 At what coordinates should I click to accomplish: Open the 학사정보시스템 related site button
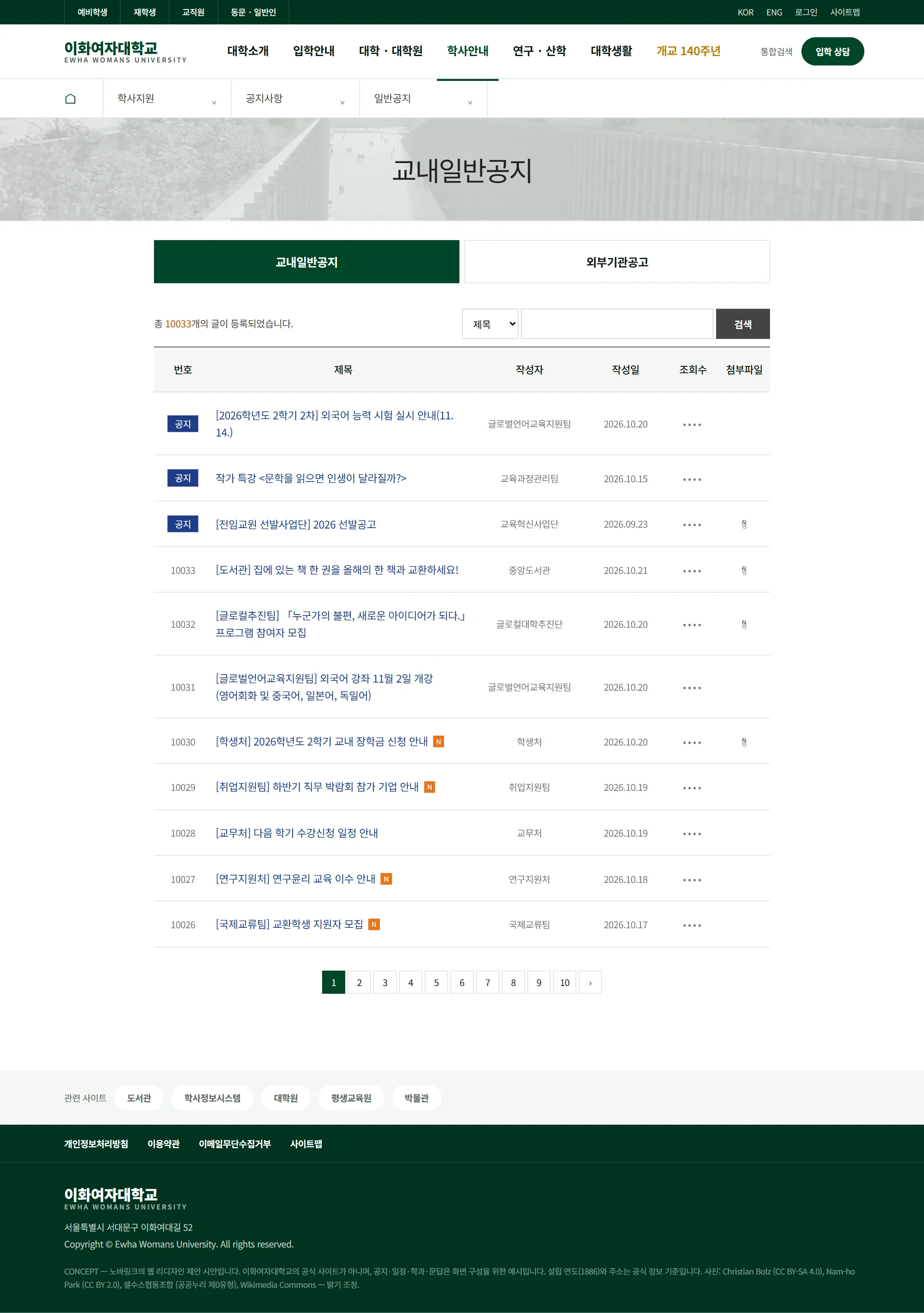click(212, 1098)
